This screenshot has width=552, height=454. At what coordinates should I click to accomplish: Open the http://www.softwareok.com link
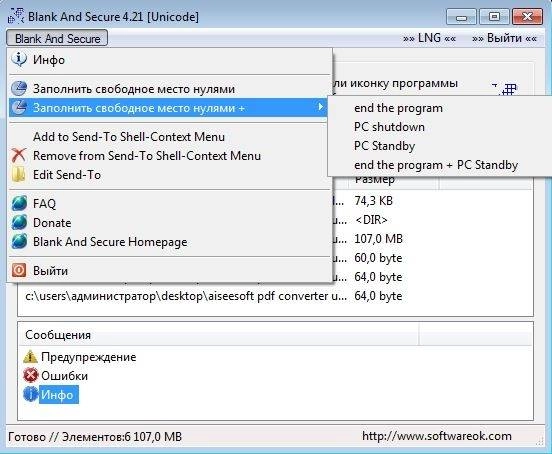437,436
